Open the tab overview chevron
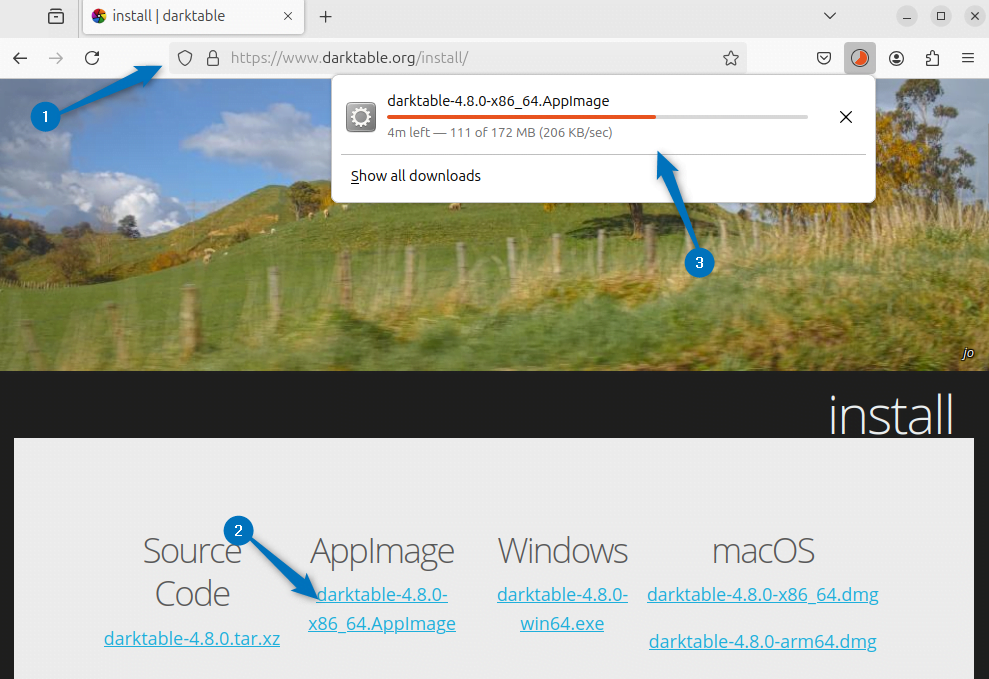 [829, 16]
